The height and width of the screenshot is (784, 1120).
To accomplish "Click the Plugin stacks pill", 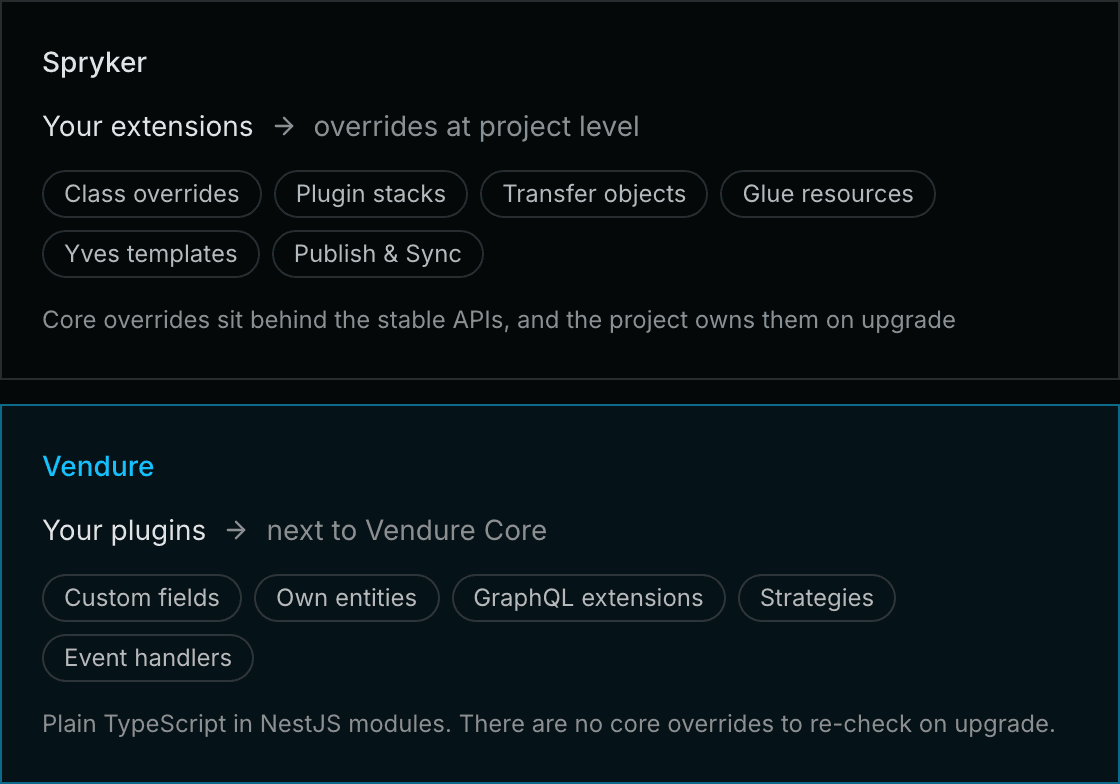I will [x=371, y=194].
